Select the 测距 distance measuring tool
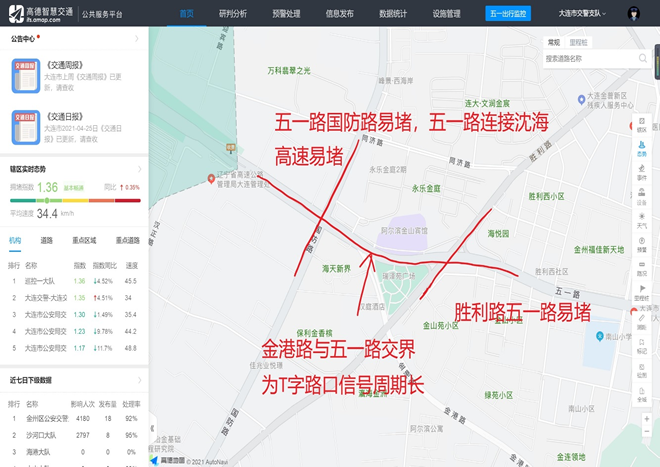660x467 pixels. [x=641, y=322]
